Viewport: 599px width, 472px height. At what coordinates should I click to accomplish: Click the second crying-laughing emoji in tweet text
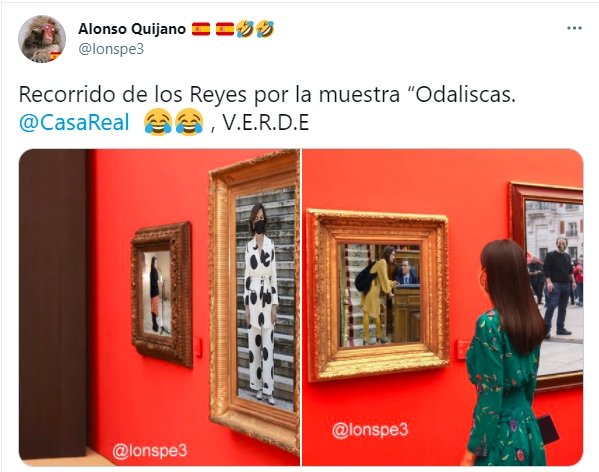click(189, 122)
